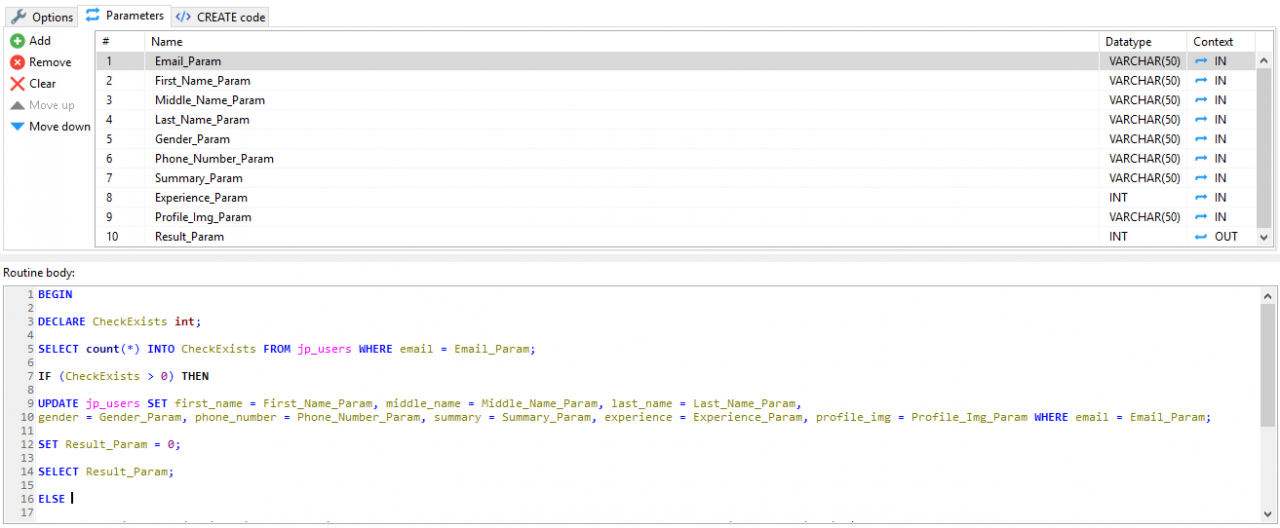Click the Move up arrow icon
1280x528 pixels.
[x=17, y=105]
